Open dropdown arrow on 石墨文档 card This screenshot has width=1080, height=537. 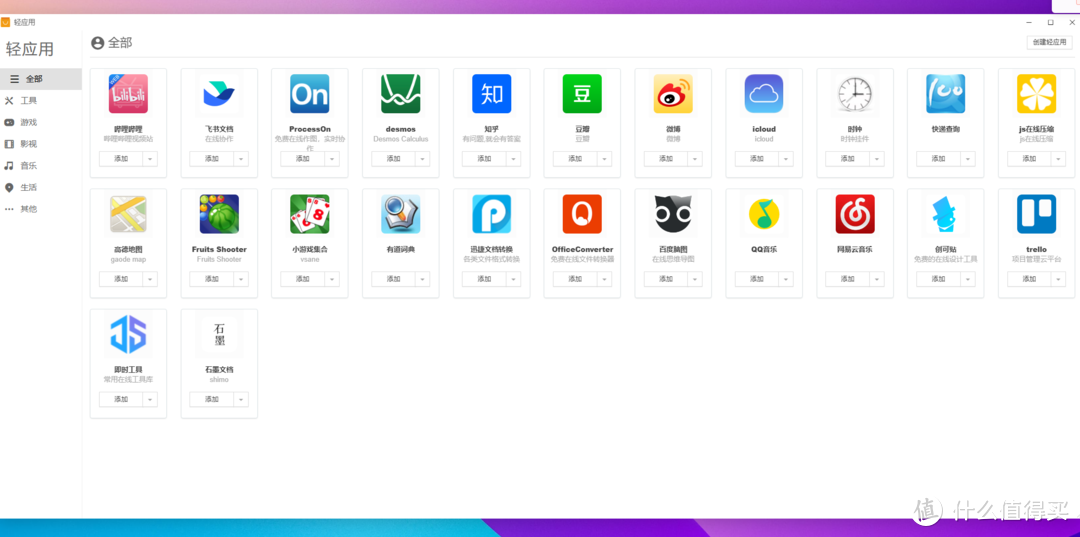tap(241, 399)
